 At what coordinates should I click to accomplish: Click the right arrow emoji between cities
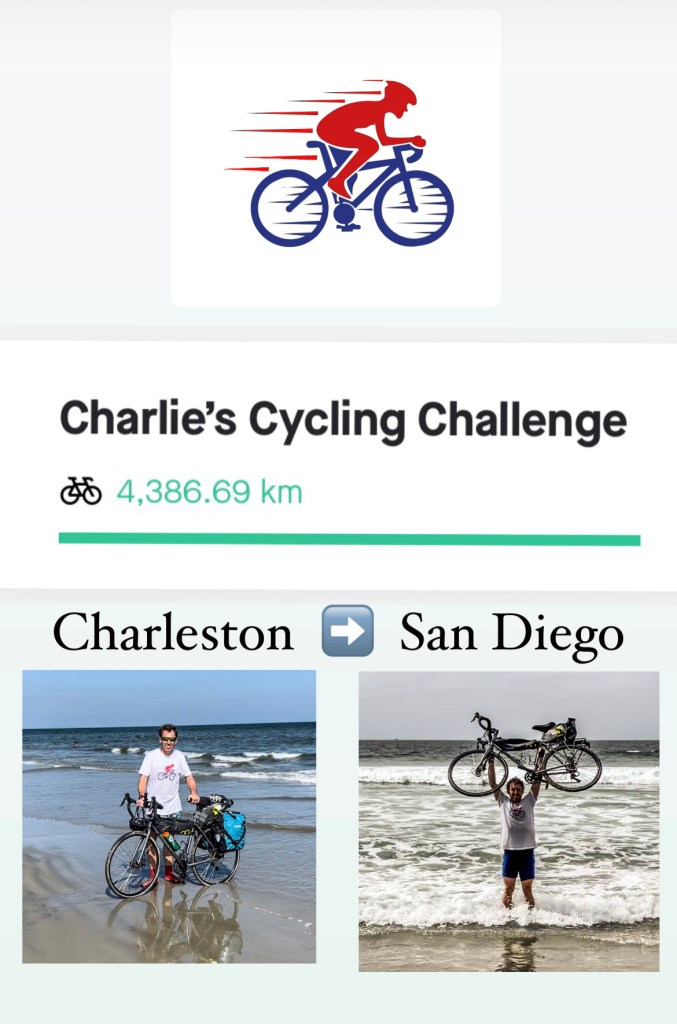click(347, 632)
